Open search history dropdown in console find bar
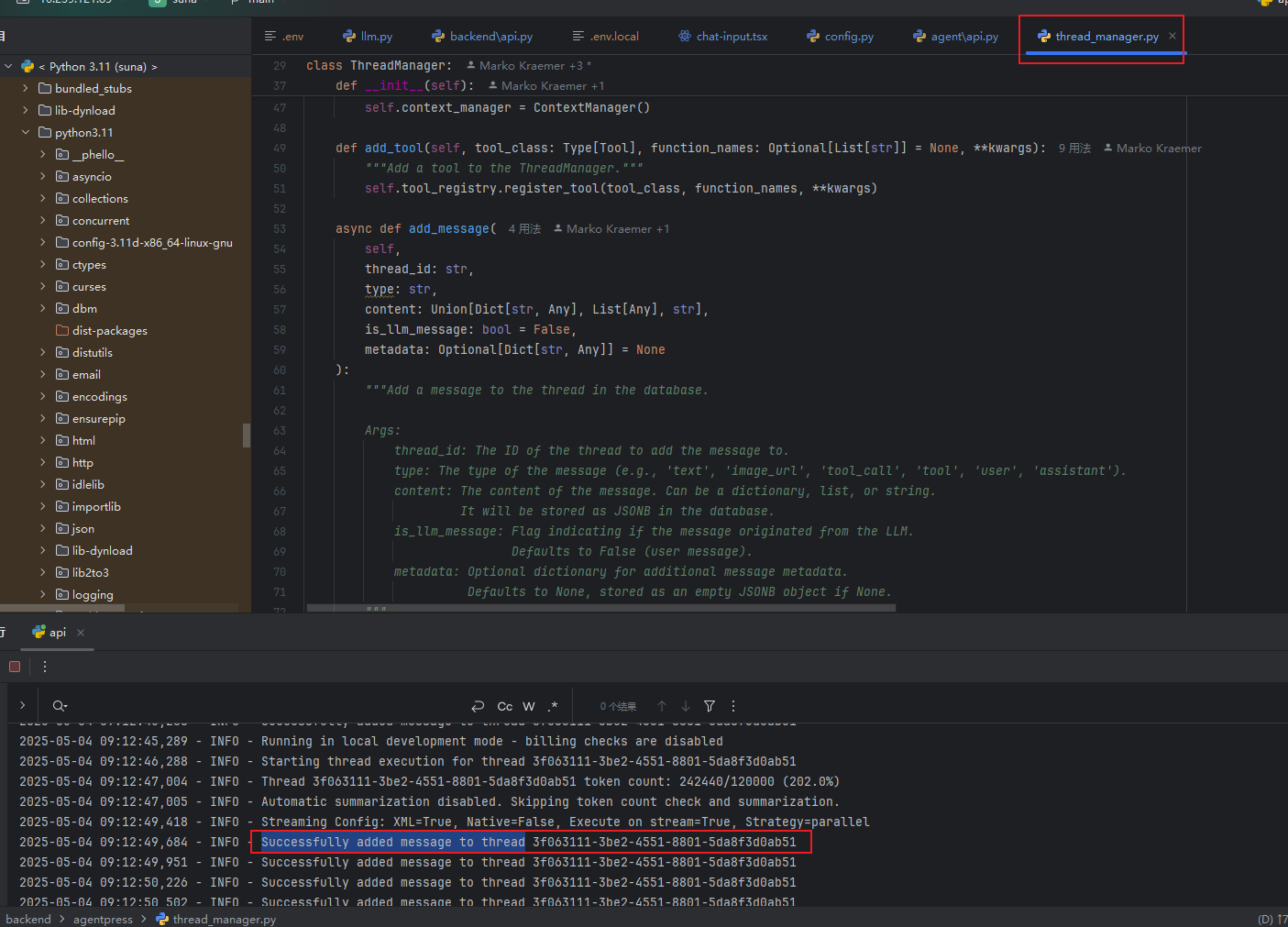The height and width of the screenshot is (927, 1288). pos(60,706)
